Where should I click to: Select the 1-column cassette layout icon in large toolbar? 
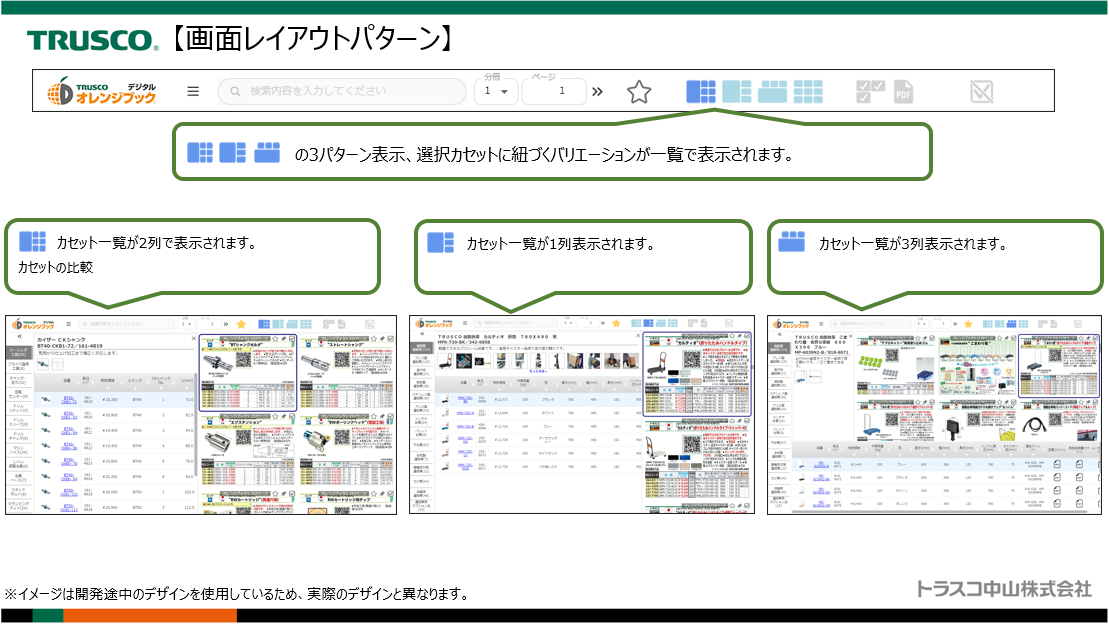[736, 91]
